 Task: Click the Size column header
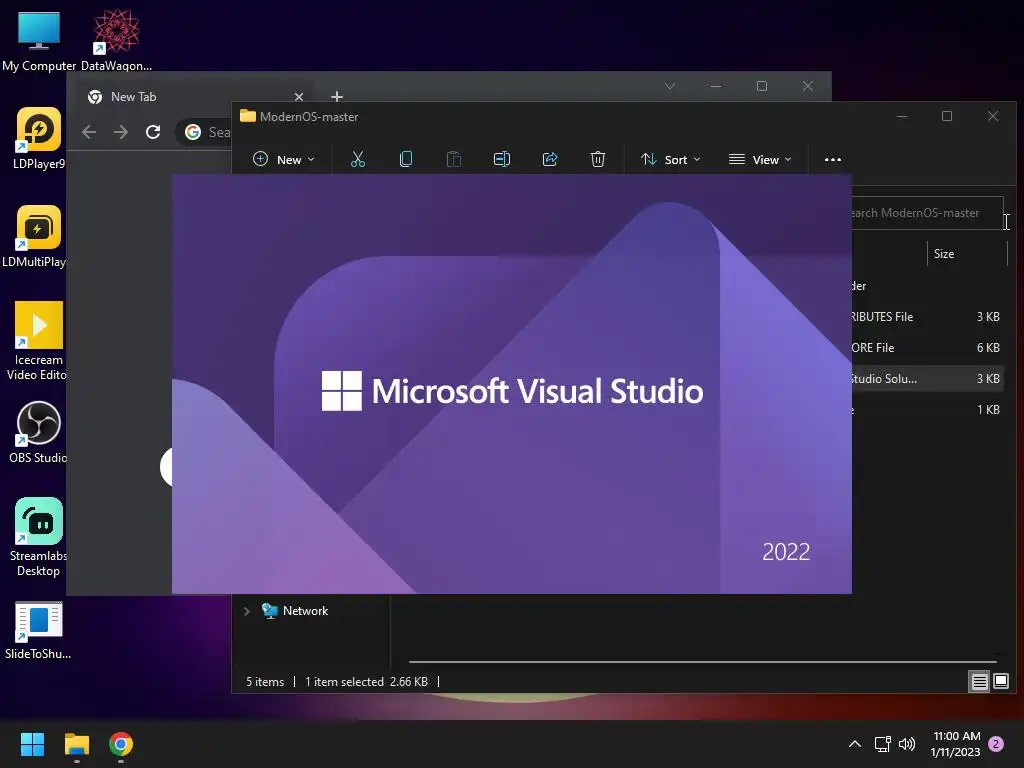click(x=967, y=254)
